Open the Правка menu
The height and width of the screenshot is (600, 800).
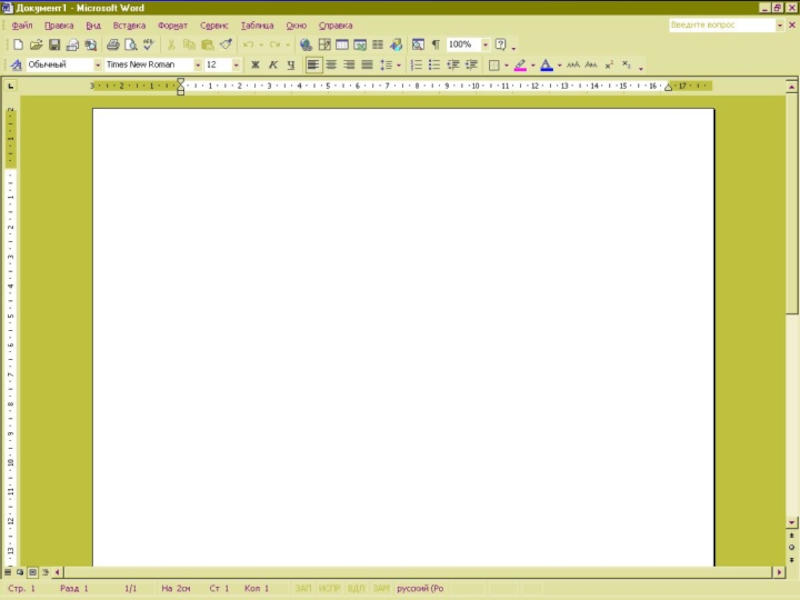click(59, 26)
